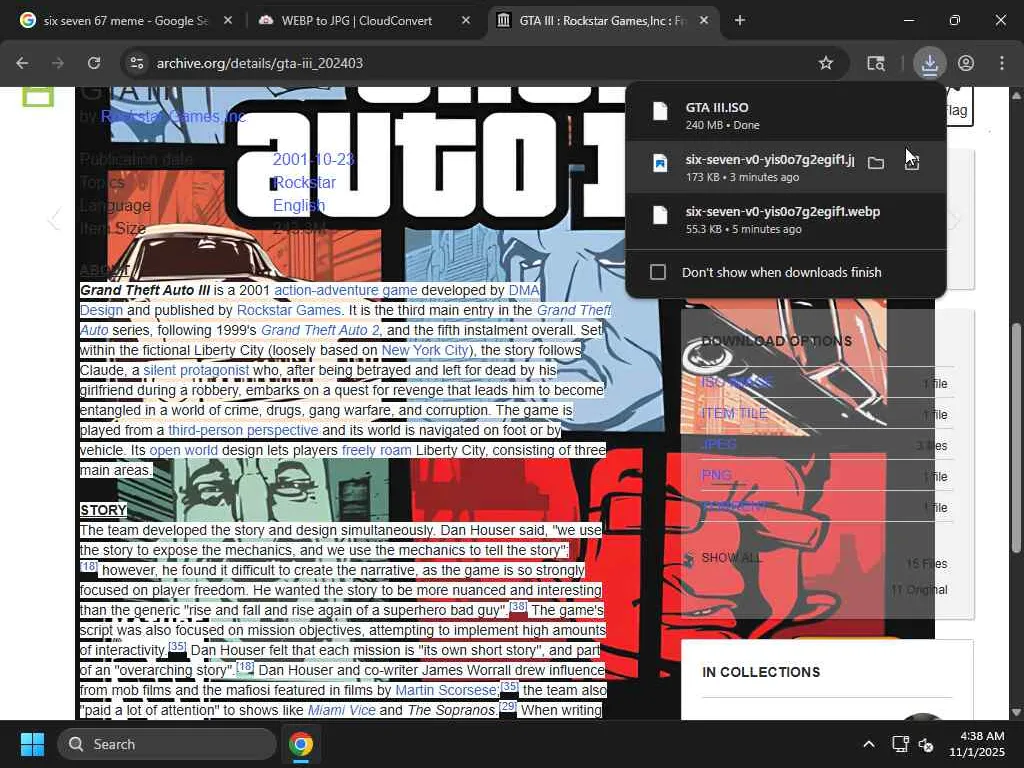Open the GTA III.ISO file icon
Screen dimensions: 1024x768
[660, 111]
